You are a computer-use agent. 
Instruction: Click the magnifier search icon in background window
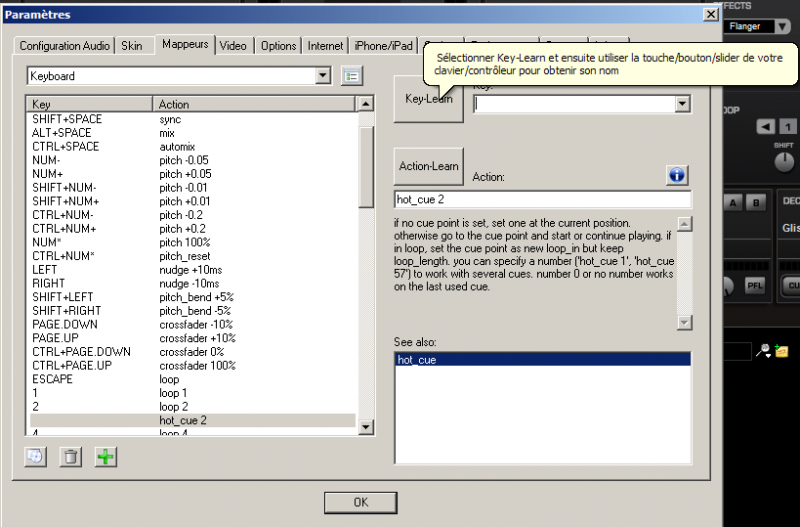pyautogui.click(x=764, y=350)
